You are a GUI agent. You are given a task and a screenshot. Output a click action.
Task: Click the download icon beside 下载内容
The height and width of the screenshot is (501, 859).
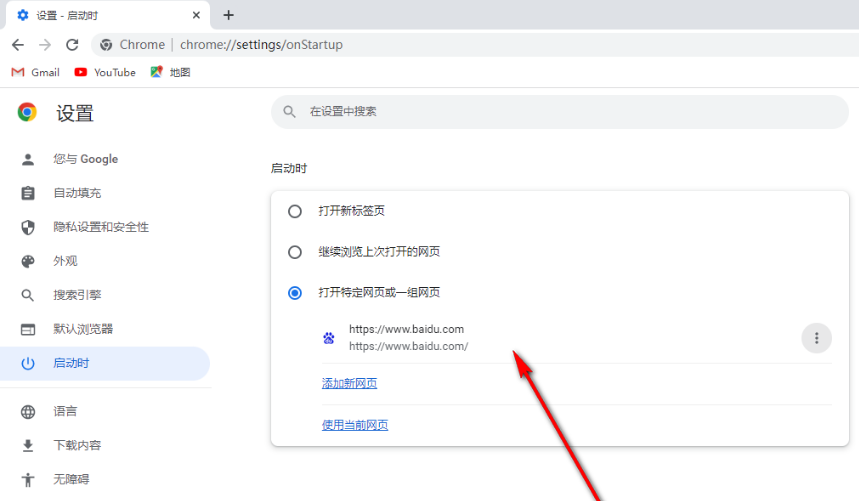click(27, 446)
